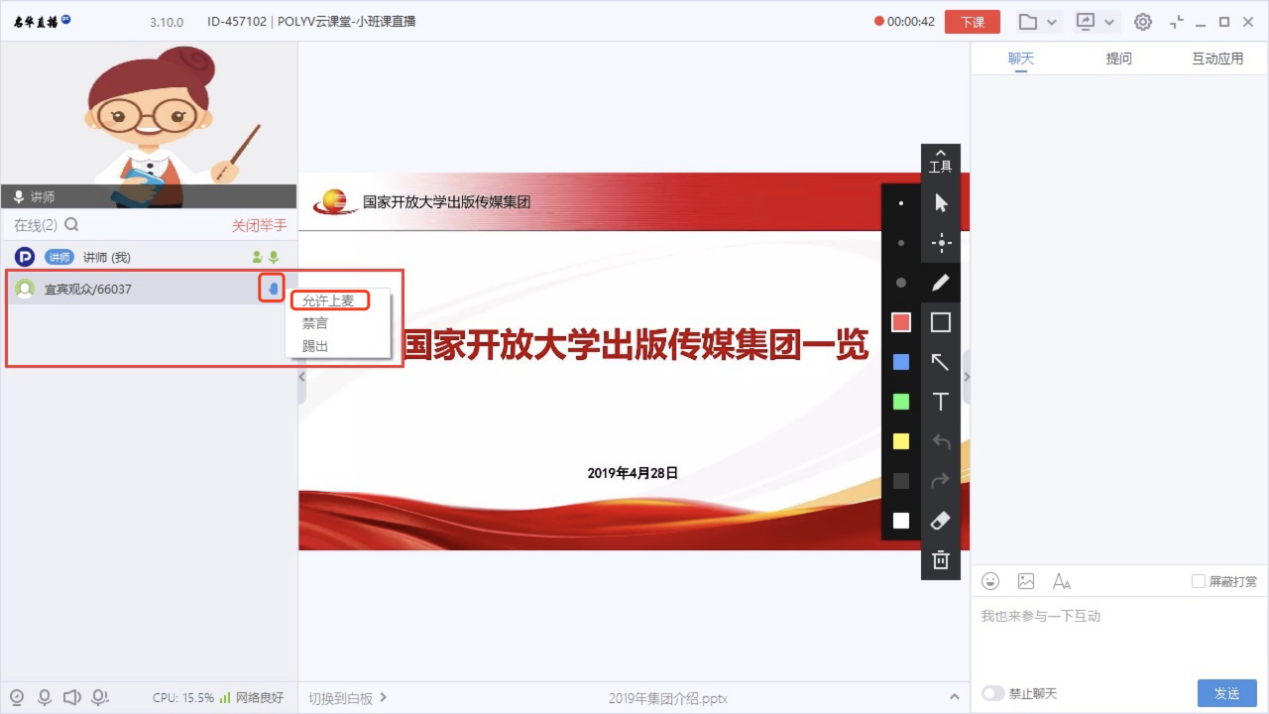This screenshot has width=1269, height=714.
Task: Click the 发送 send button
Action: [x=1227, y=693]
